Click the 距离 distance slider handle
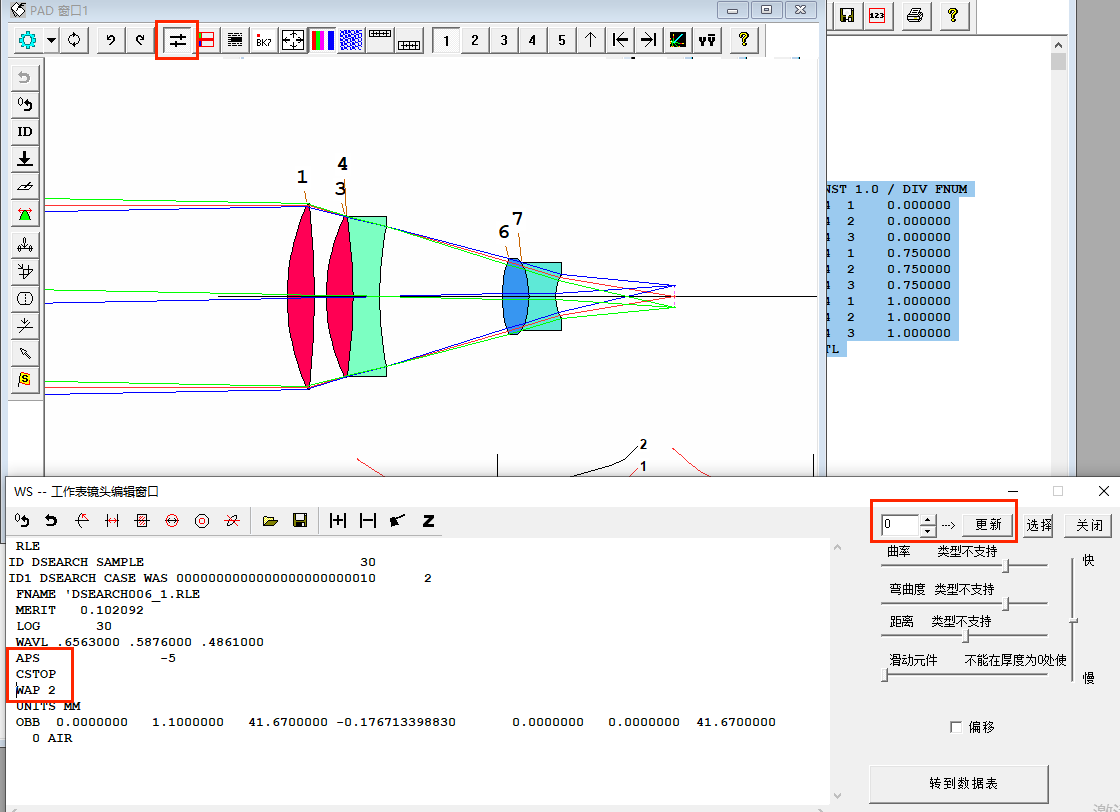Viewport: 1120px width, 812px height. 966,636
